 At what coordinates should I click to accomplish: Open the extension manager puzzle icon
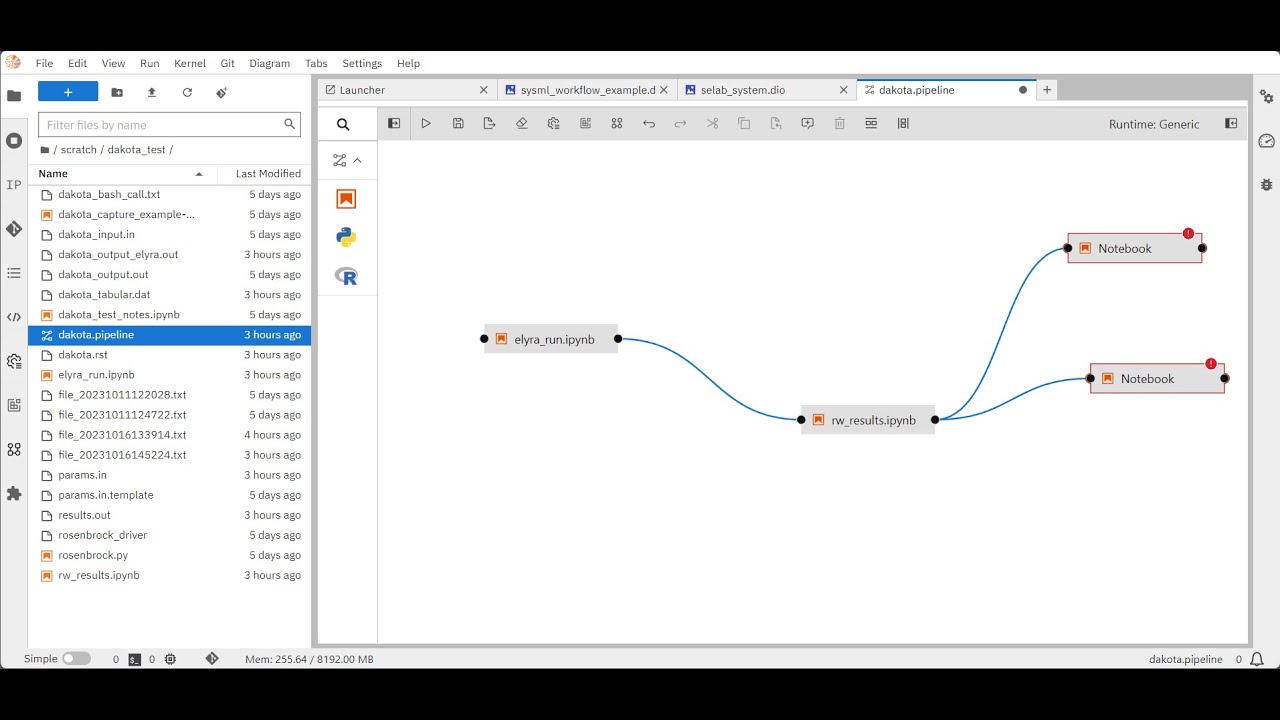pos(14,494)
